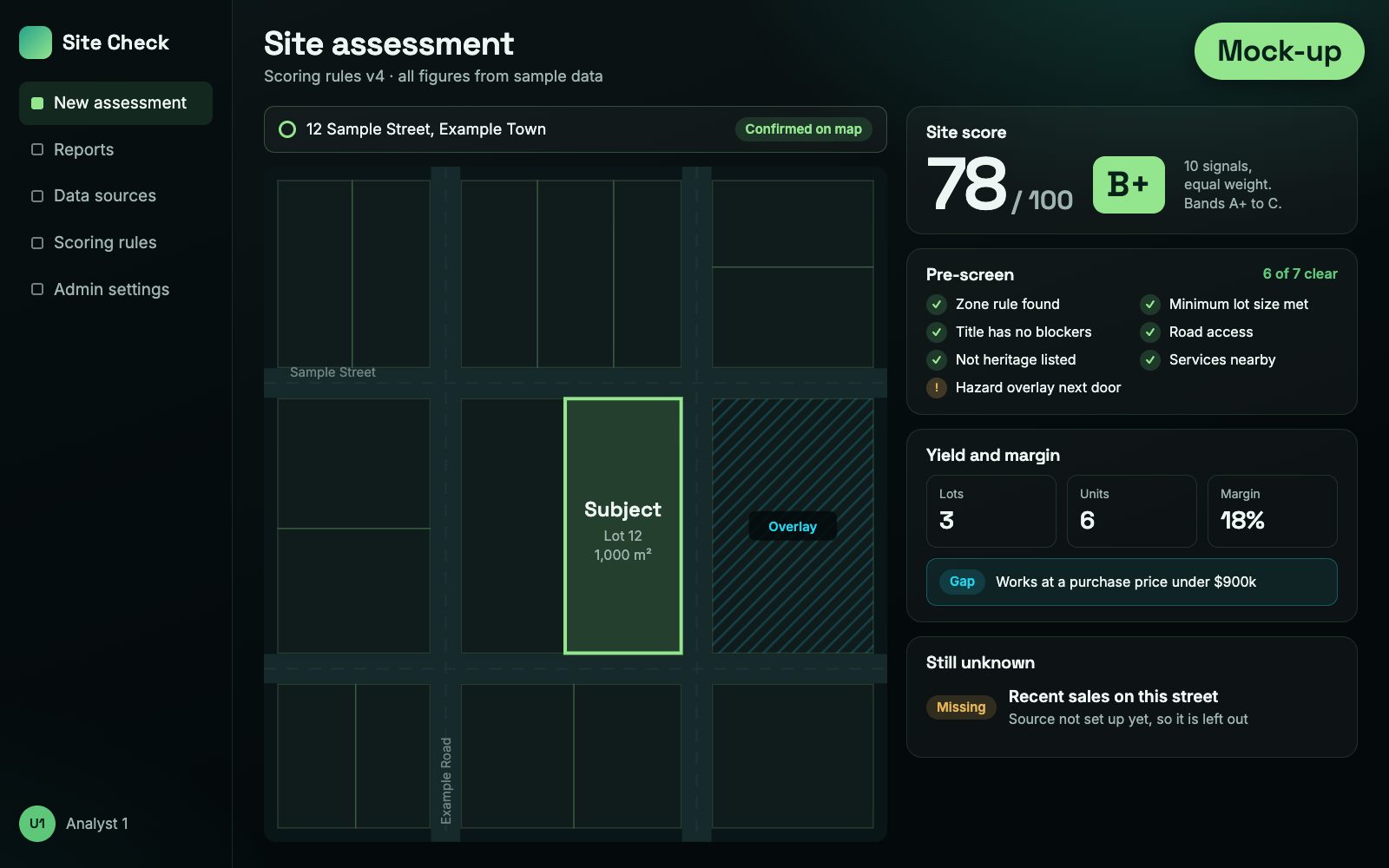This screenshot has width=1389, height=868.
Task: Click the Overlay label on the map
Action: (x=793, y=527)
